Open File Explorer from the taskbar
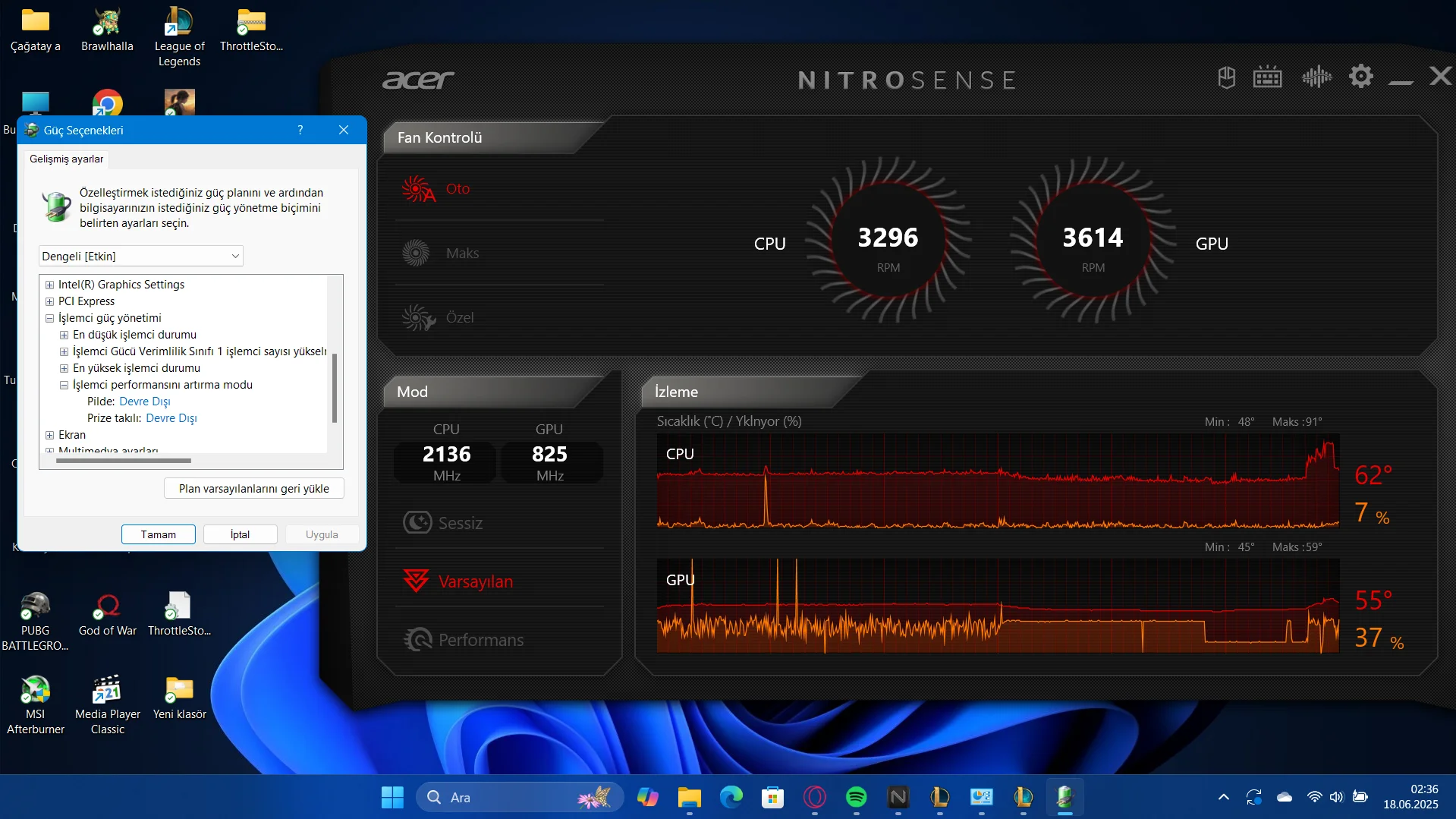The image size is (1456, 819). coord(689,797)
